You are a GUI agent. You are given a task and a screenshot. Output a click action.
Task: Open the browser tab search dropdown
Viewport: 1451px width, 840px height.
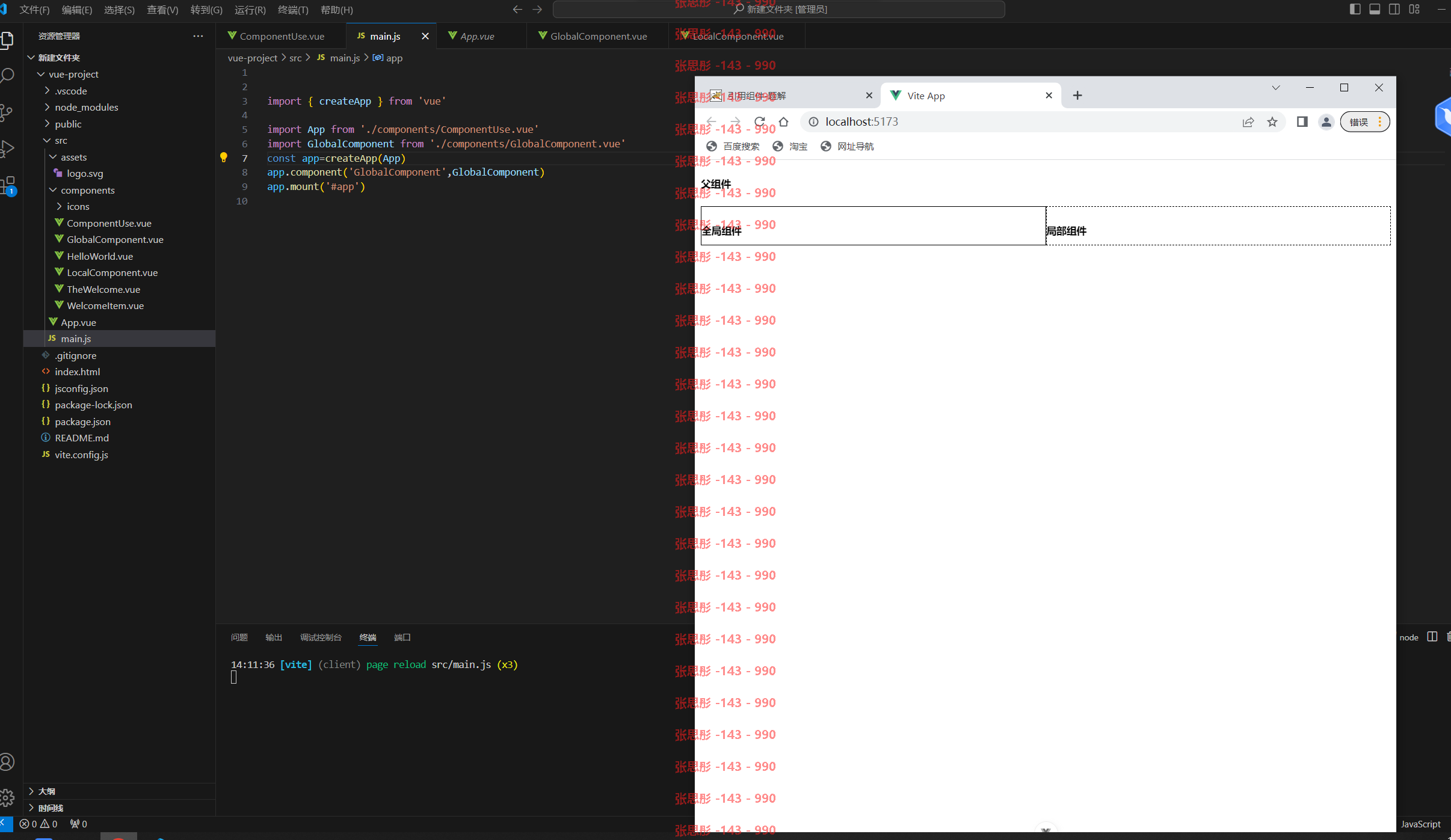[x=1276, y=88]
